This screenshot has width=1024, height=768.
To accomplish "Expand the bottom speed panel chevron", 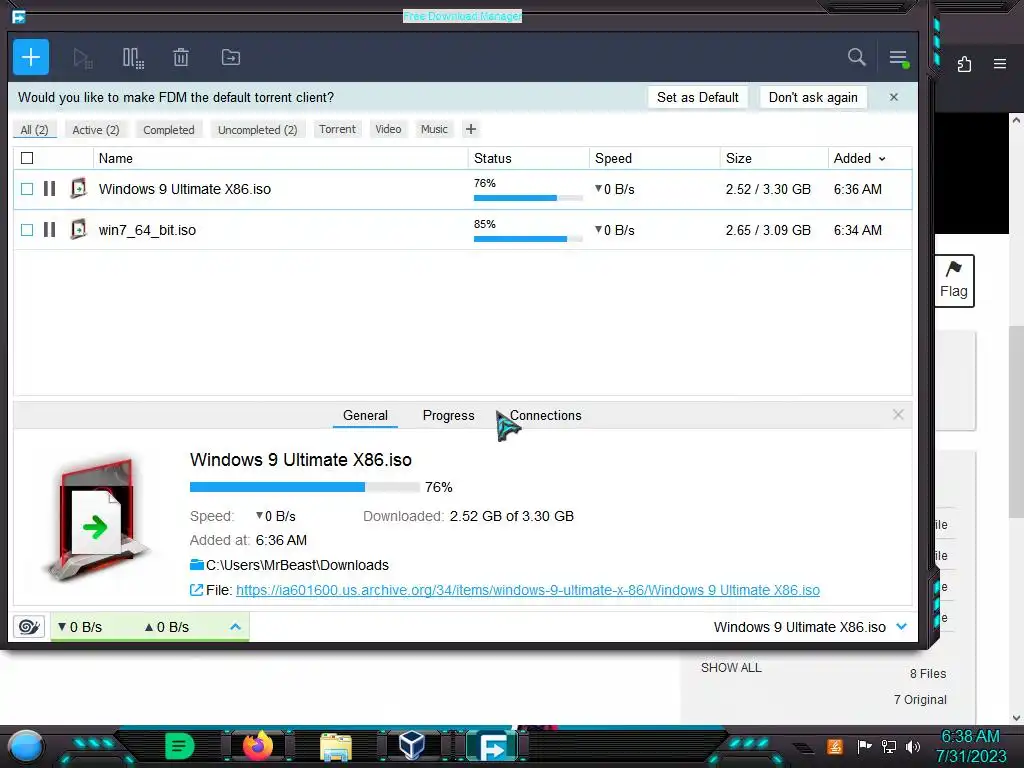I will click(236, 627).
